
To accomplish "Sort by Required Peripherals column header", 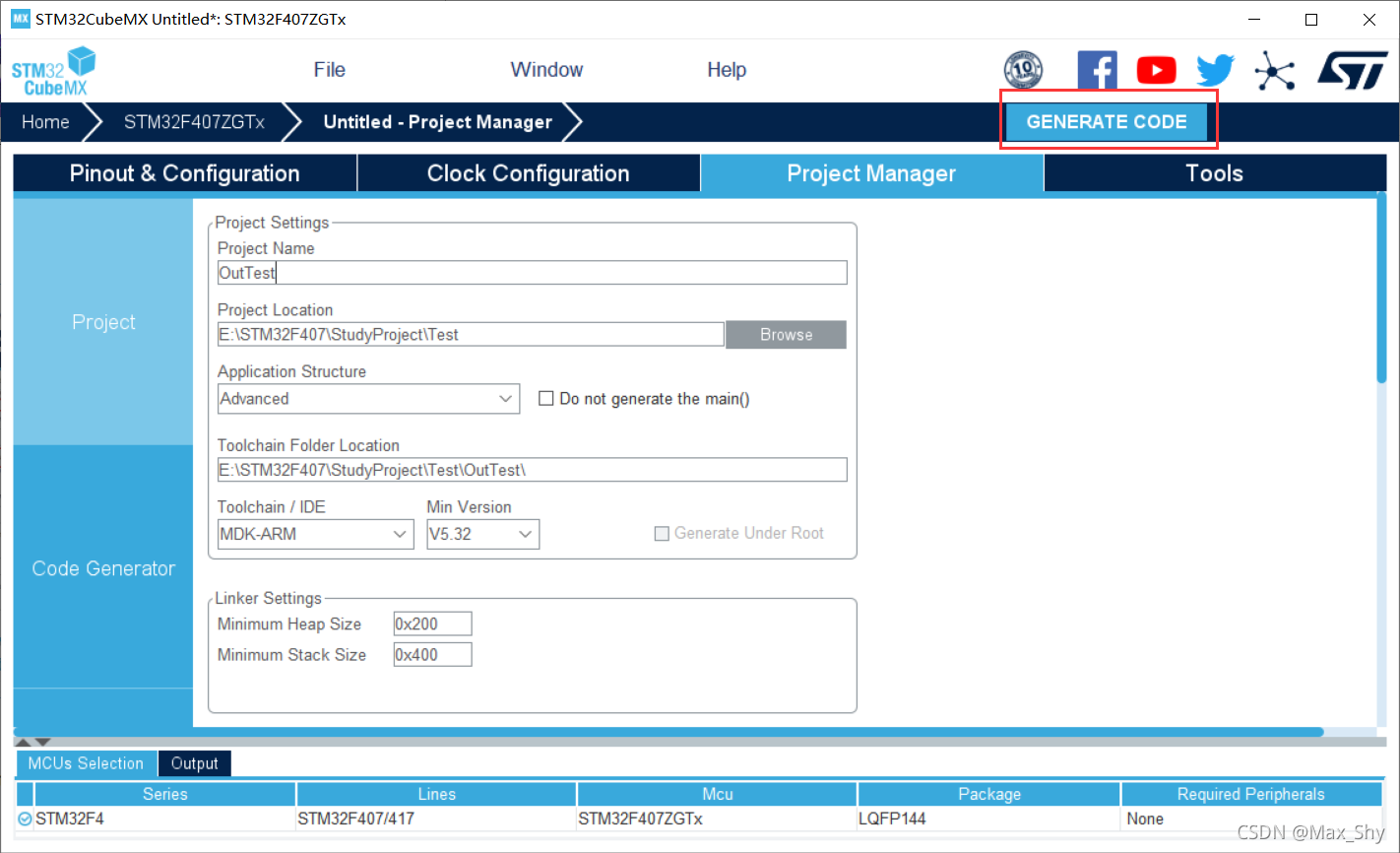I will coord(1251,794).
